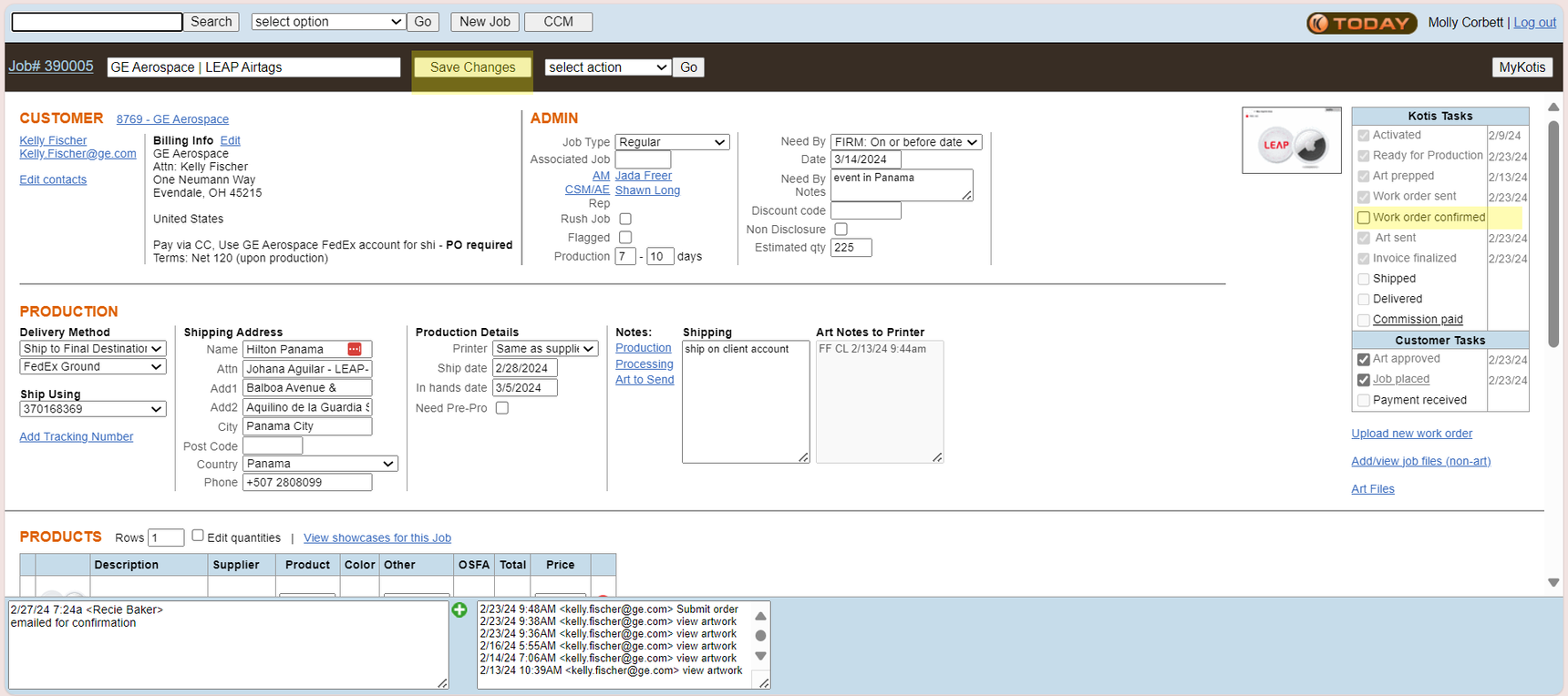Click the Save Changes button
This screenshot has width=1568, height=696.
point(472,67)
